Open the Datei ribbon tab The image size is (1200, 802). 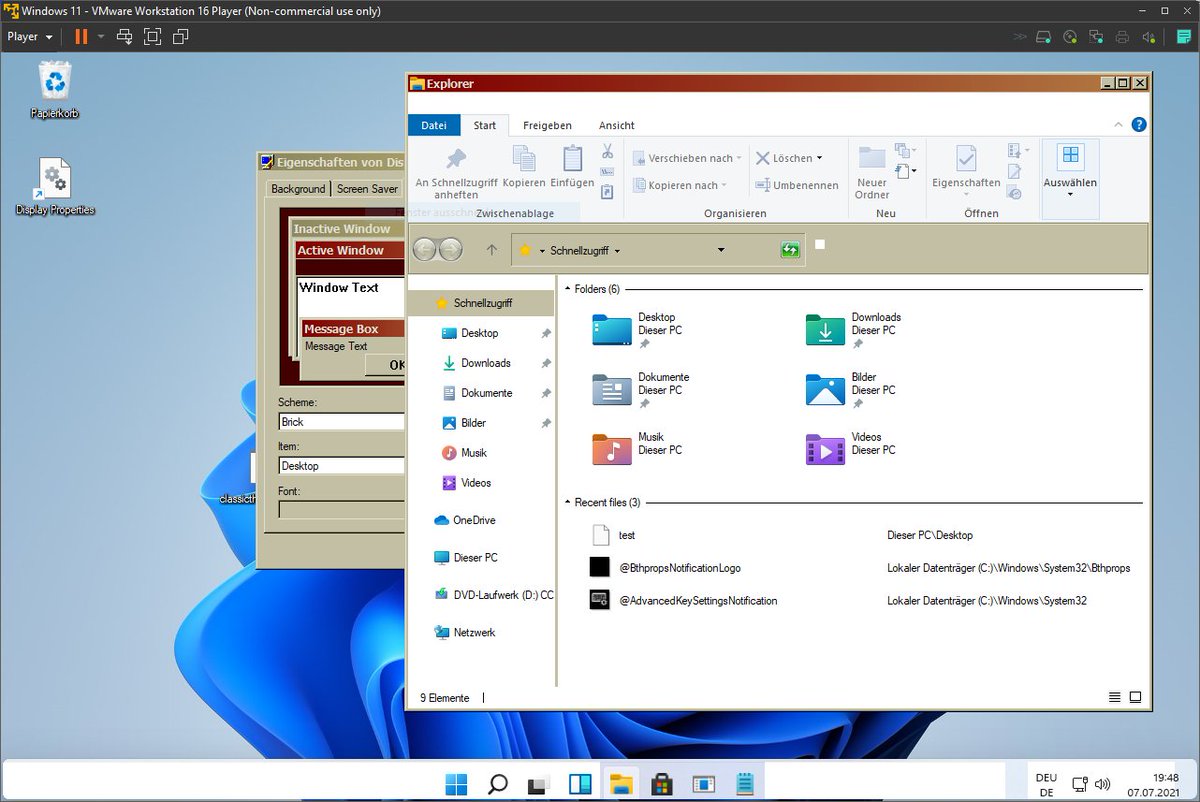point(434,125)
